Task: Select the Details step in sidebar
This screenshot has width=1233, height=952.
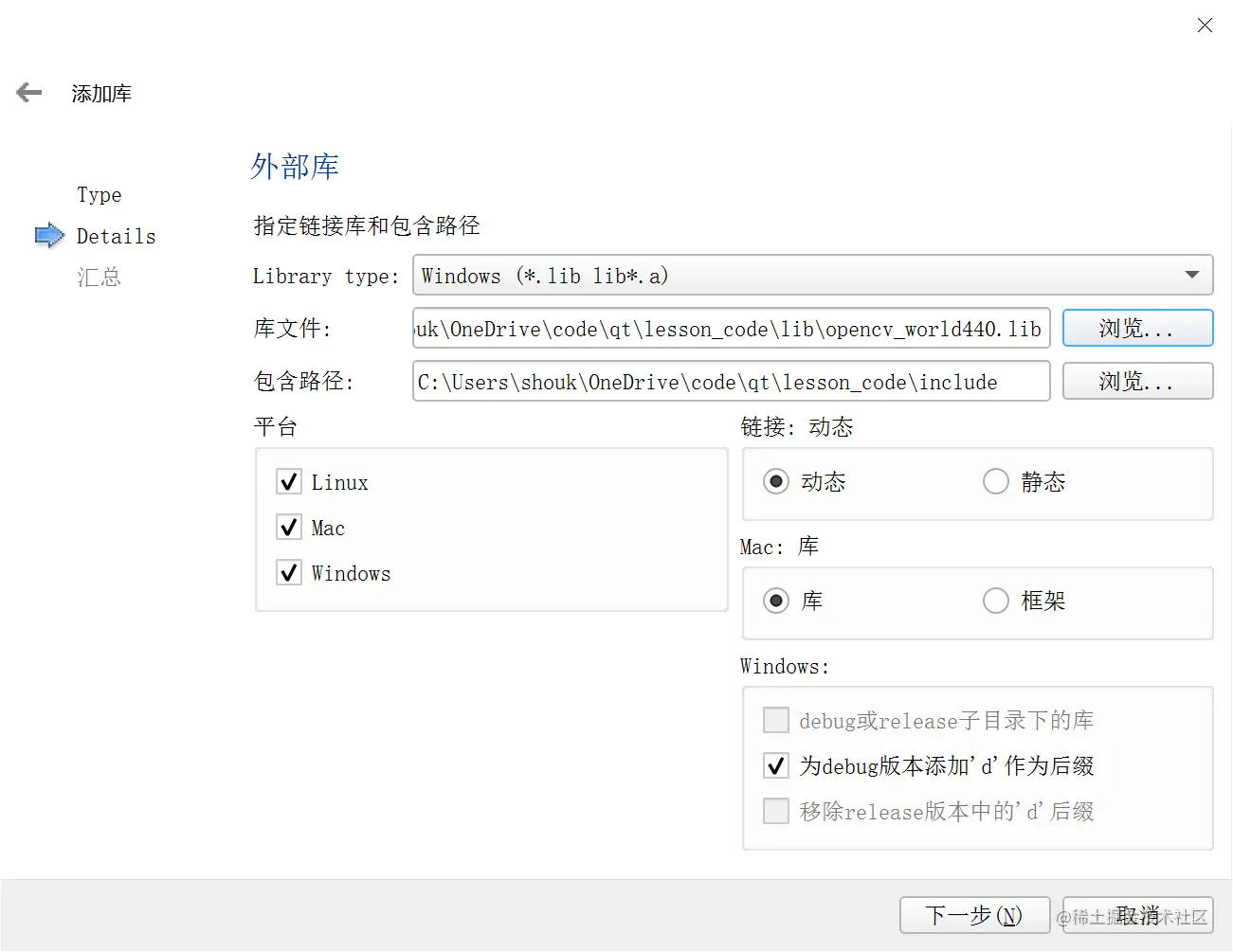Action: [117, 237]
